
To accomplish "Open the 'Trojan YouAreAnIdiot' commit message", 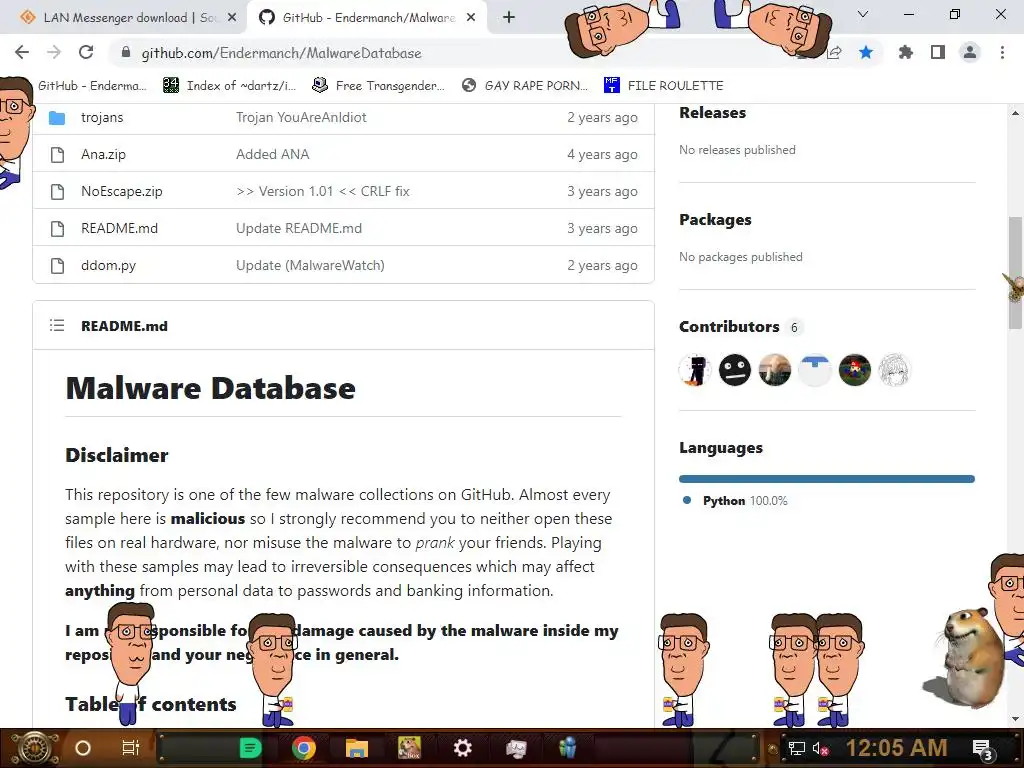I will pyautogui.click(x=301, y=118).
